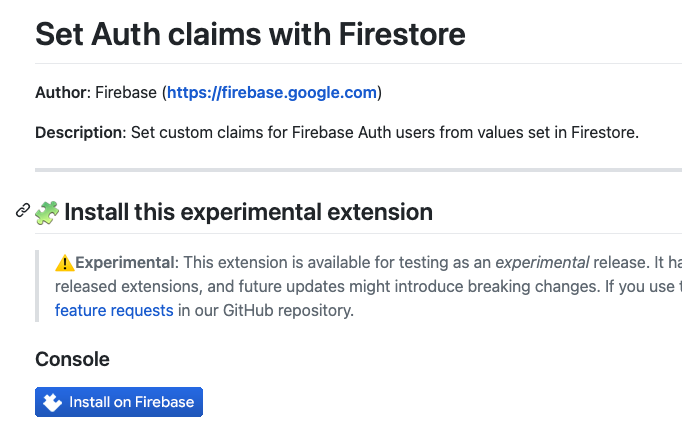The height and width of the screenshot is (443, 682).
Task: Click the Set Auth claims with Firestore title
Action: coord(250,34)
